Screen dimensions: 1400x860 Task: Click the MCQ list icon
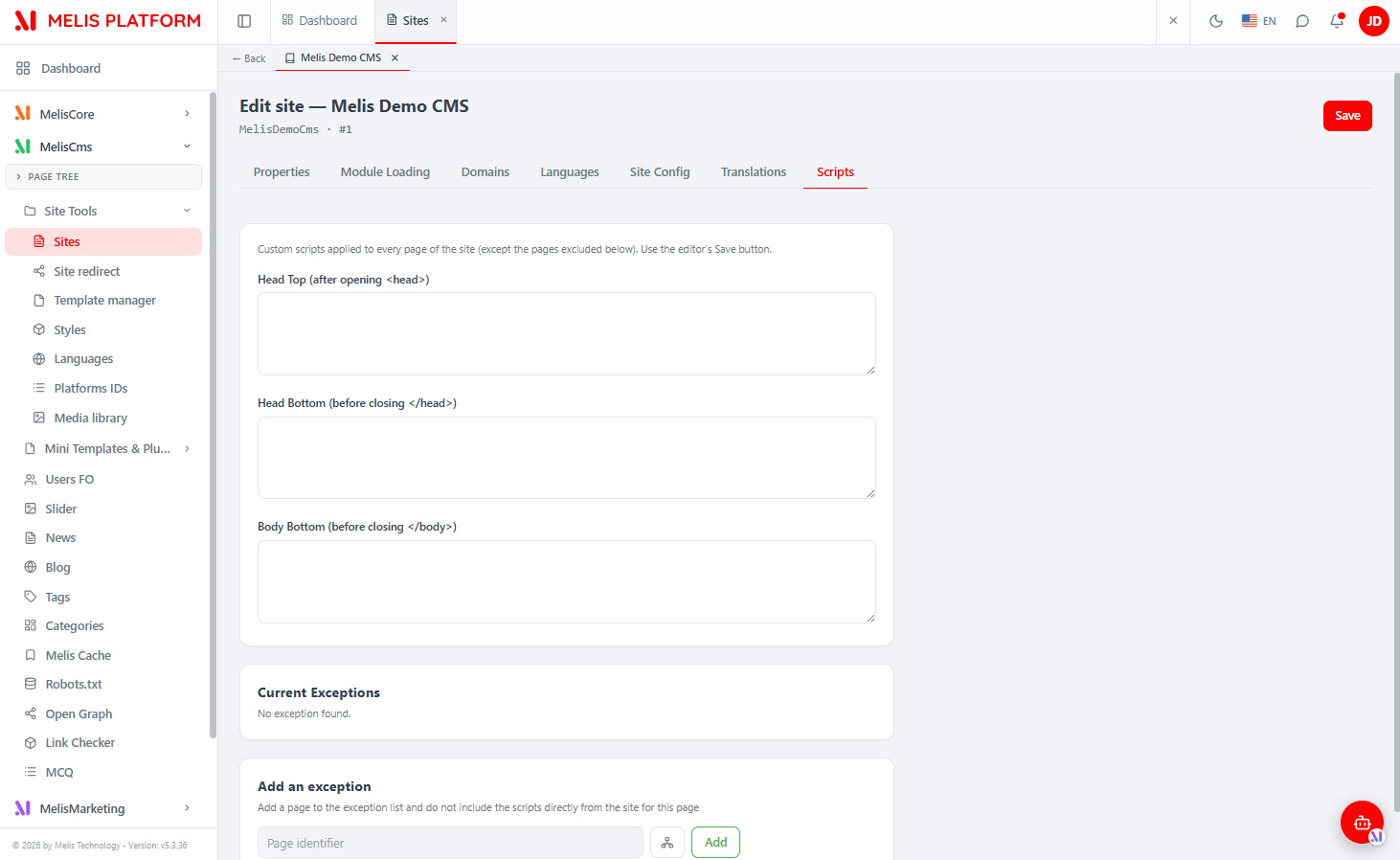click(31, 773)
